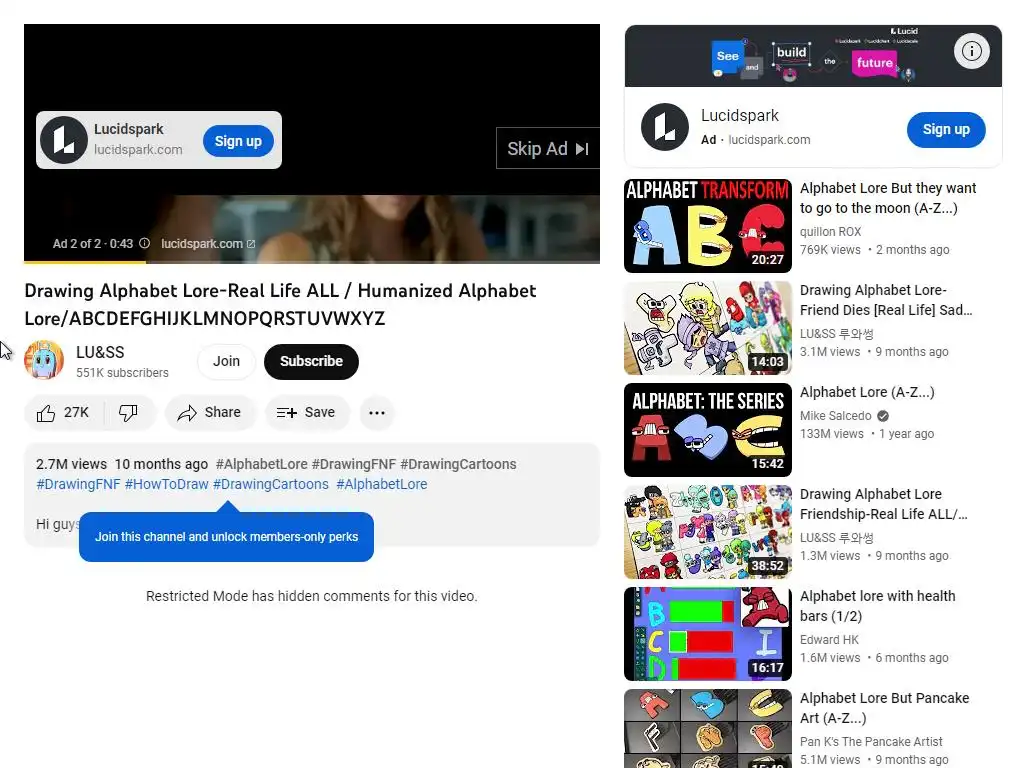Click Sign up in the sidebar Lucidspark ad

tap(946, 129)
